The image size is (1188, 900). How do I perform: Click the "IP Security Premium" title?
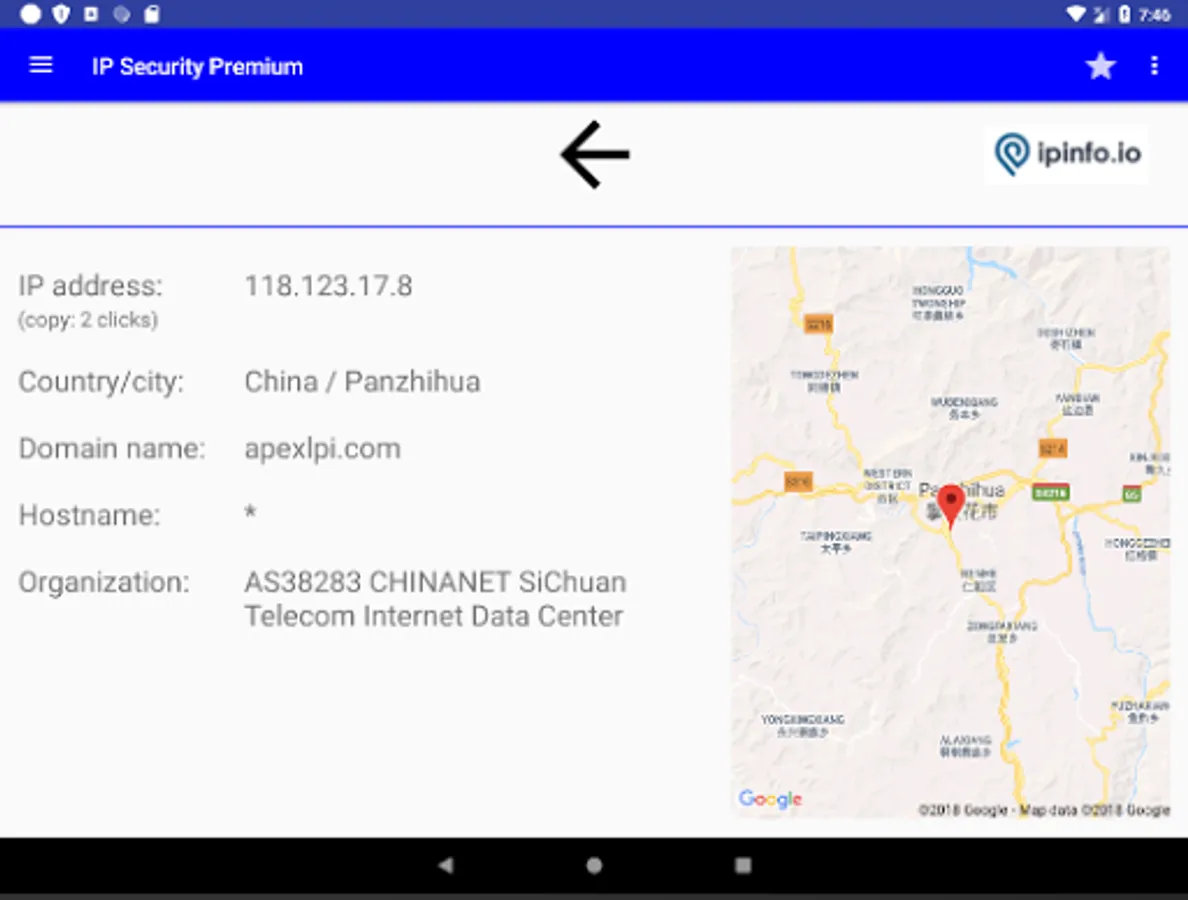(x=197, y=67)
